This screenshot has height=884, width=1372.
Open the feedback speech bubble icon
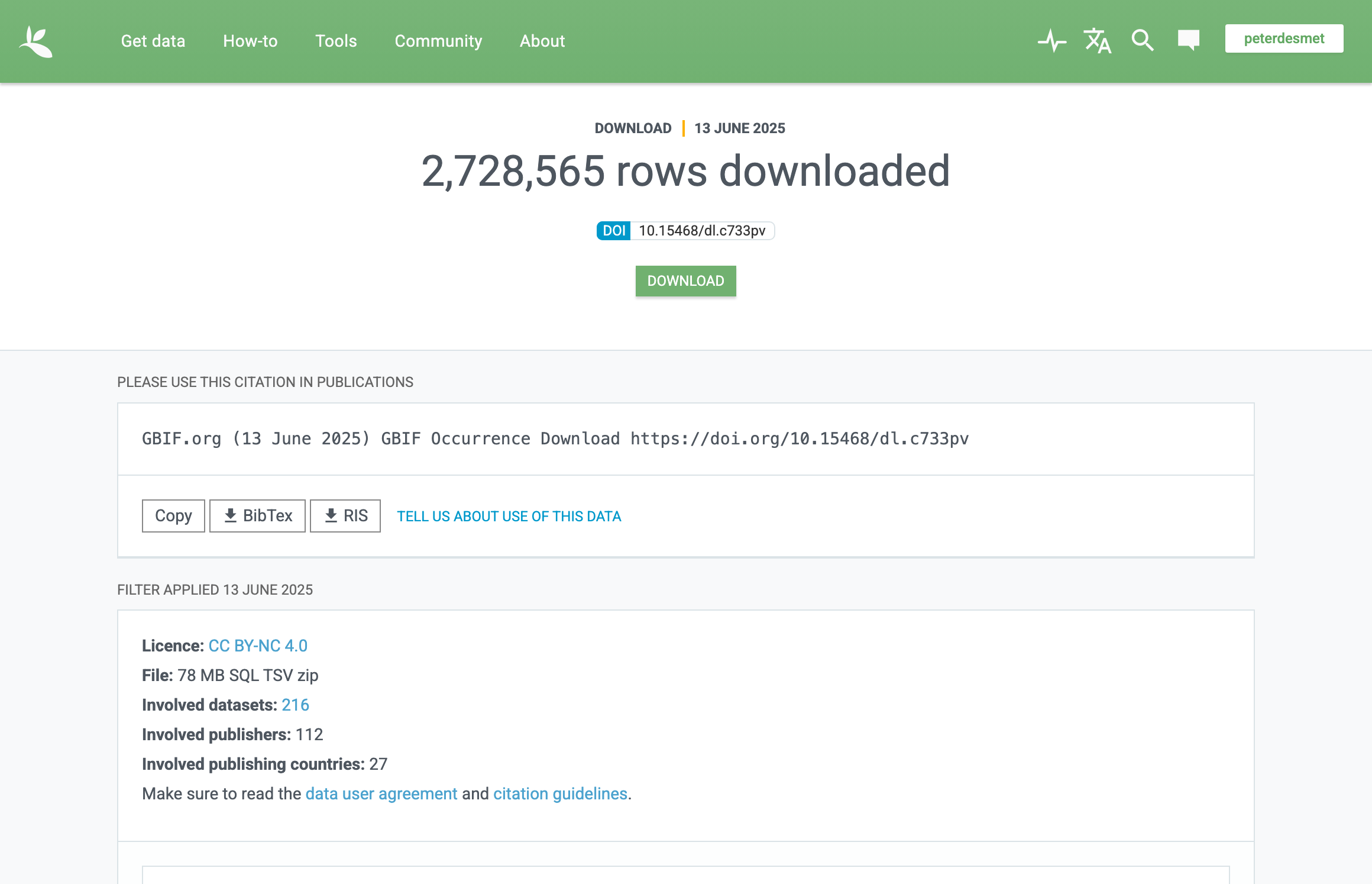pos(1188,40)
